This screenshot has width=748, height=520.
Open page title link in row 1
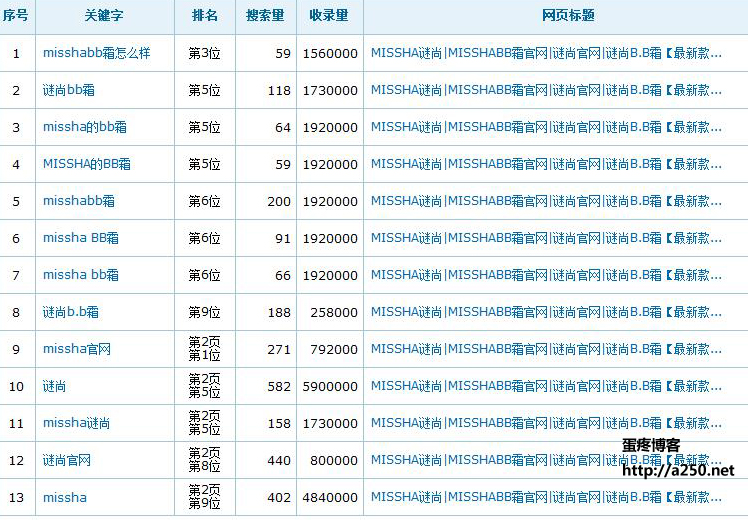point(546,53)
